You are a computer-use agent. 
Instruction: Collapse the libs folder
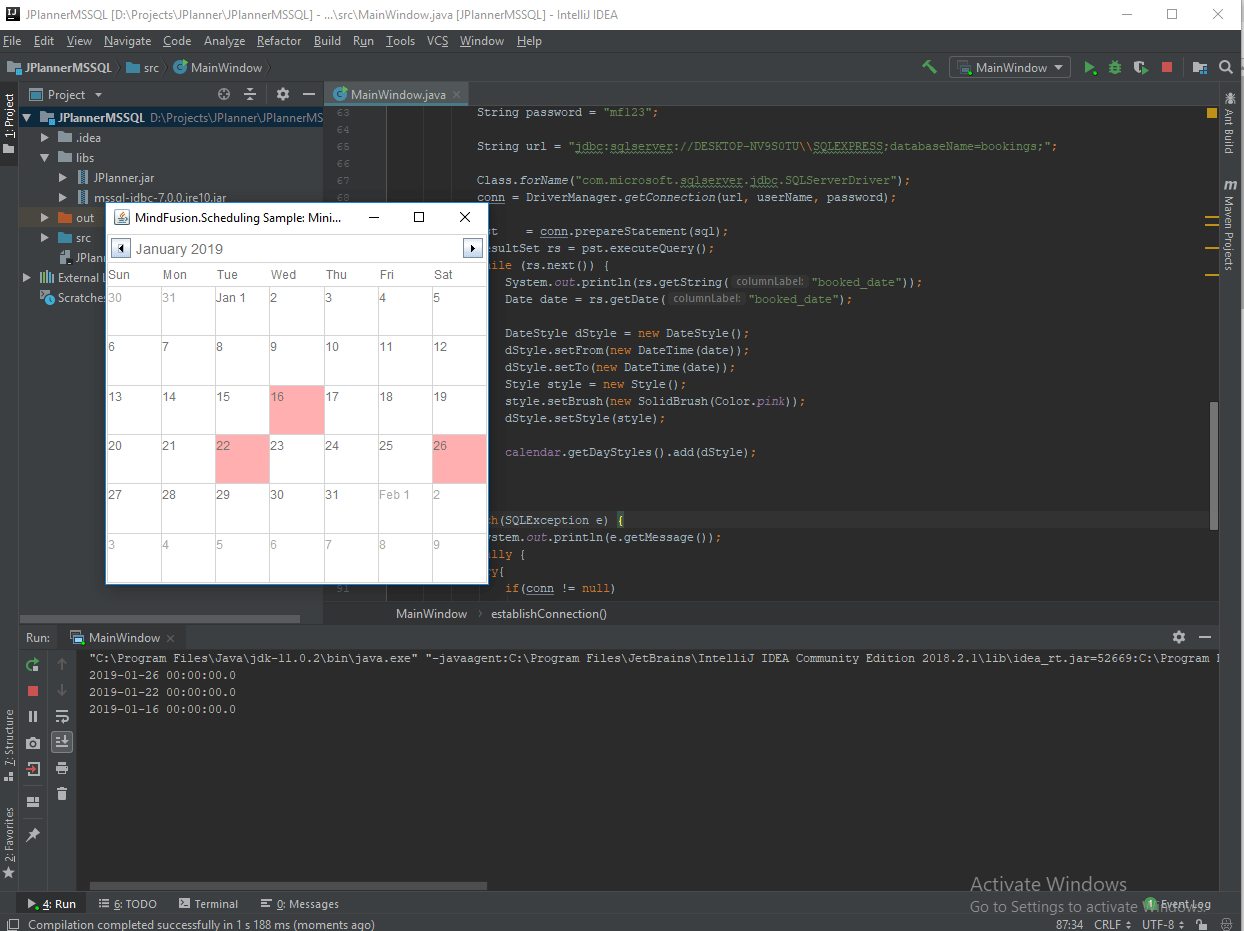point(45,157)
